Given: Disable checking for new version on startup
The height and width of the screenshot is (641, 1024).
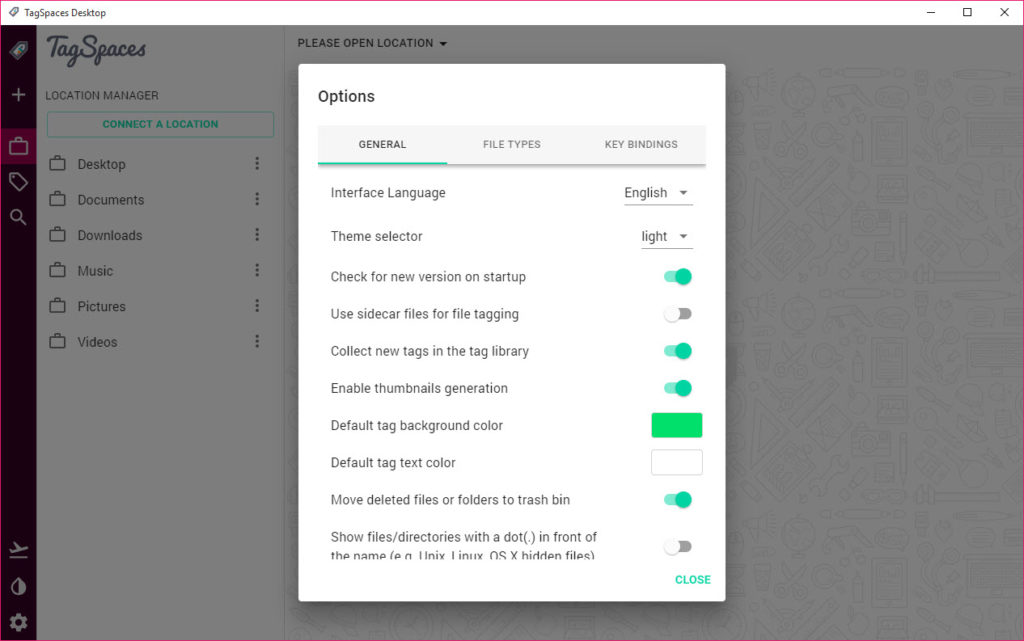Looking at the screenshot, I should coord(677,276).
